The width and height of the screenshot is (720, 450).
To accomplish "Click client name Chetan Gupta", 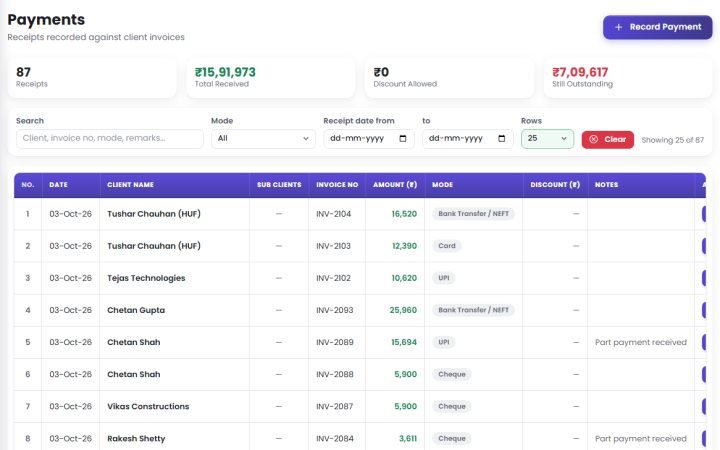I will (x=136, y=310).
